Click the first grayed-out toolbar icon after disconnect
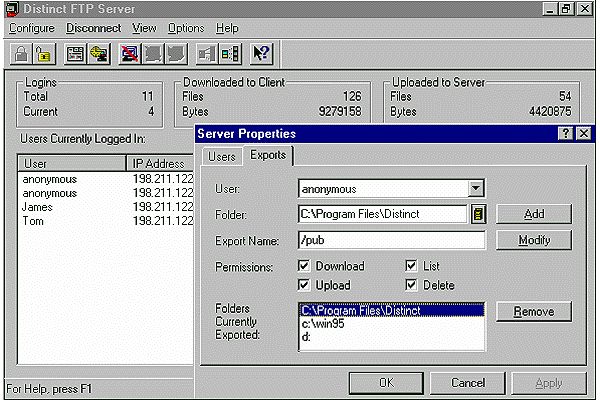 pyautogui.click(x=152, y=53)
